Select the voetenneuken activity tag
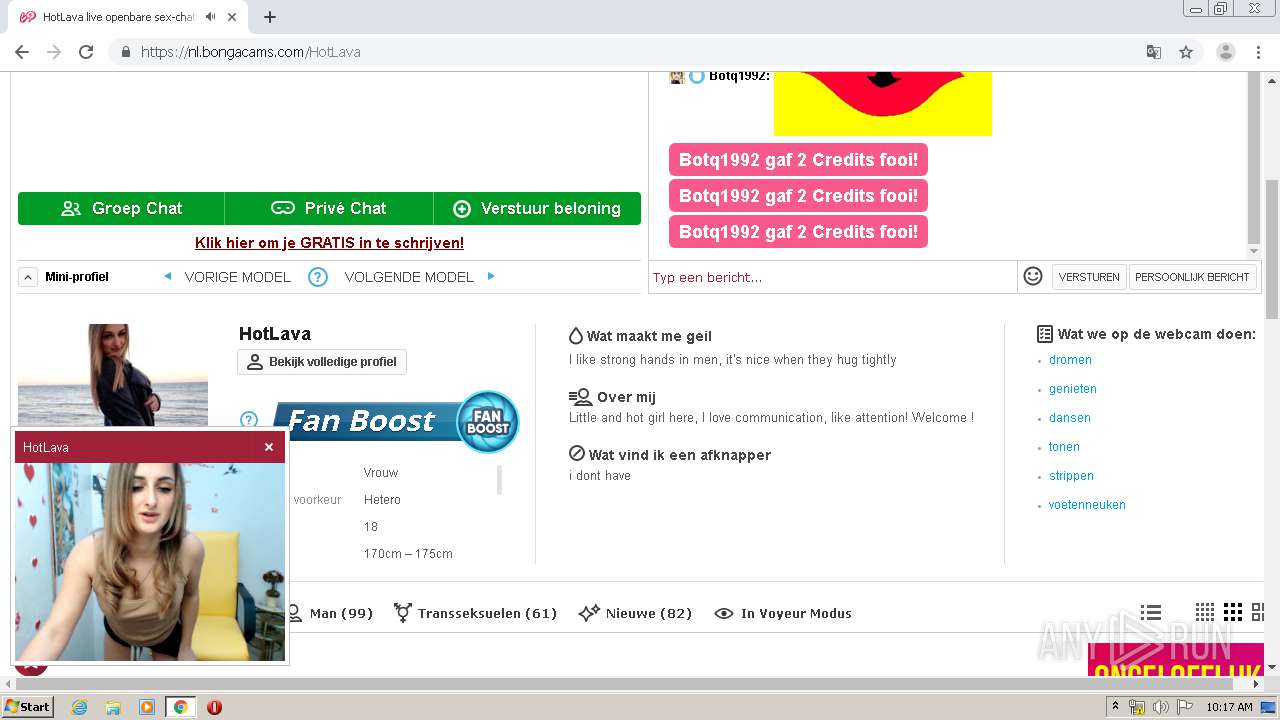Image resolution: width=1280 pixels, height=720 pixels. point(1087,505)
